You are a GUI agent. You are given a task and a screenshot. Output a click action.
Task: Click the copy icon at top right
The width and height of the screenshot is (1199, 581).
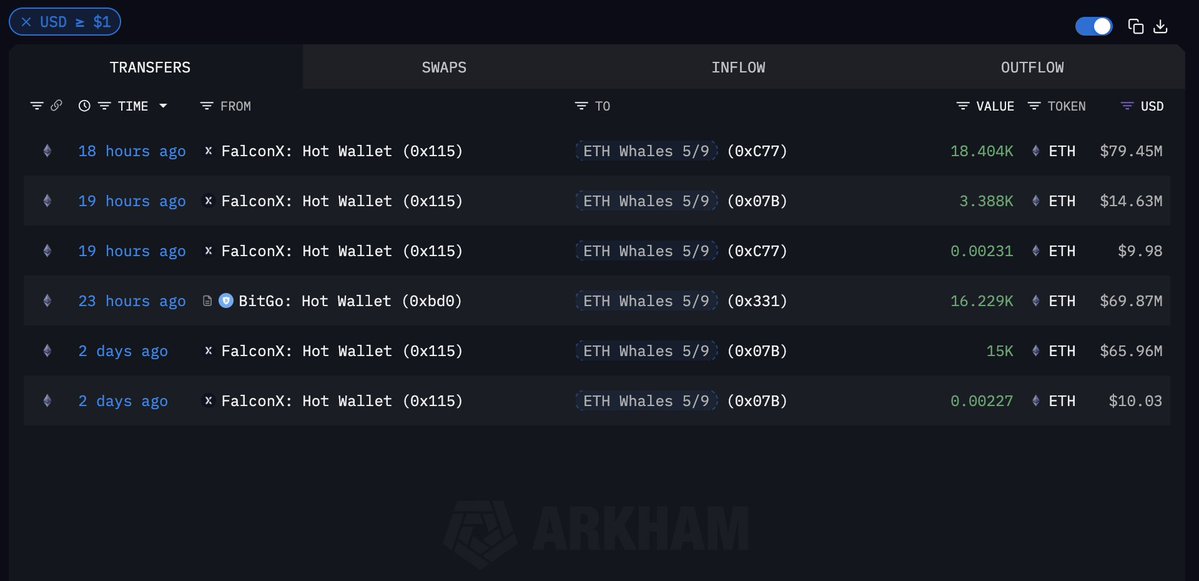(x=1136, y=26)
